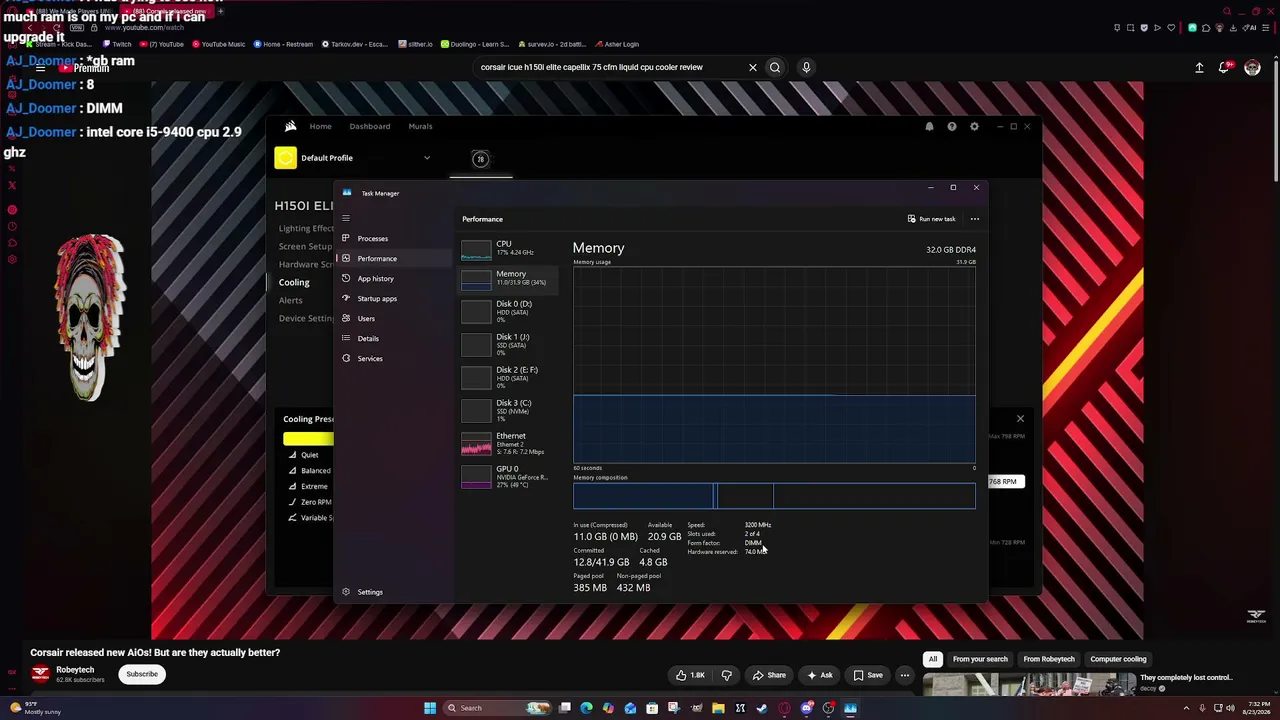Save the video to a playlist

point(867,675)
